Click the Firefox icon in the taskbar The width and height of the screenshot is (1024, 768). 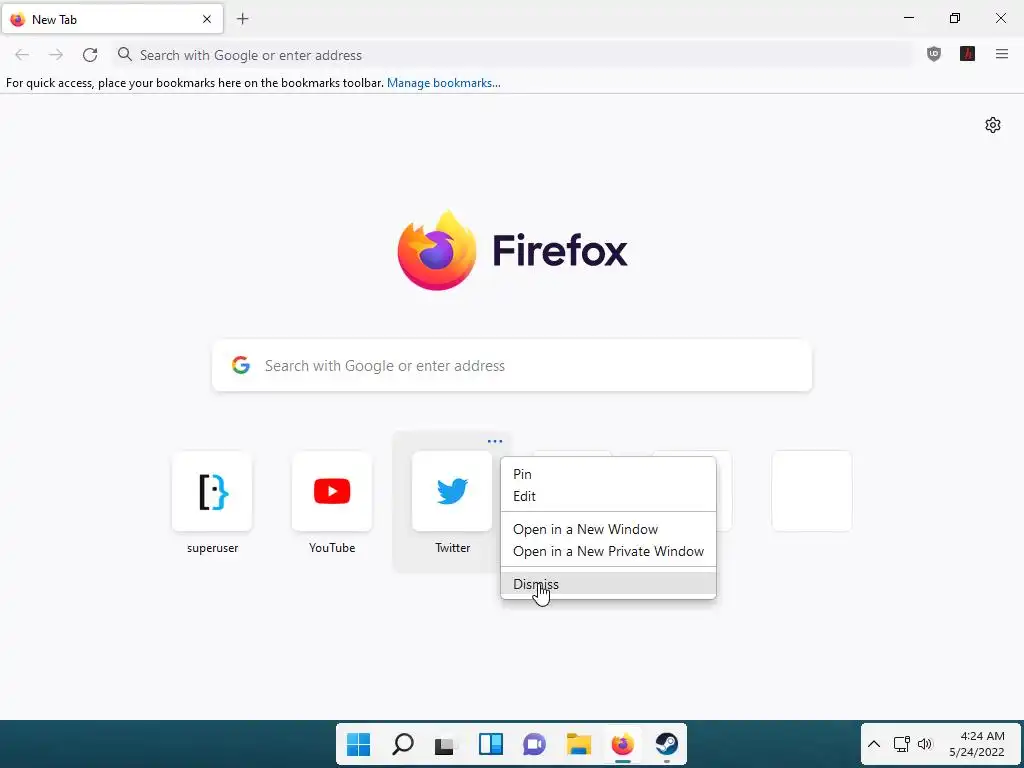[x=622, y=744]
